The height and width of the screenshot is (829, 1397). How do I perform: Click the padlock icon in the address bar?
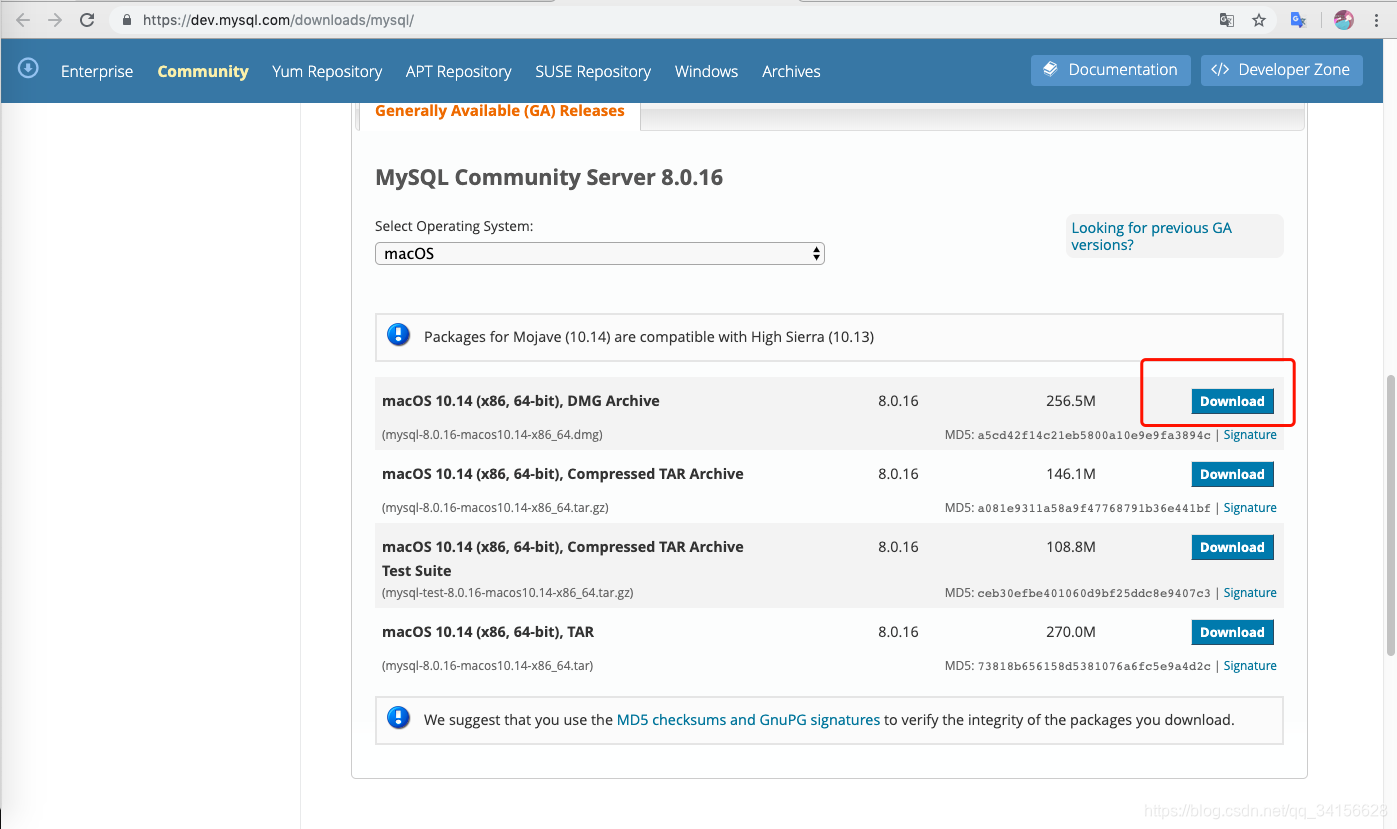(x=126, y=20)
